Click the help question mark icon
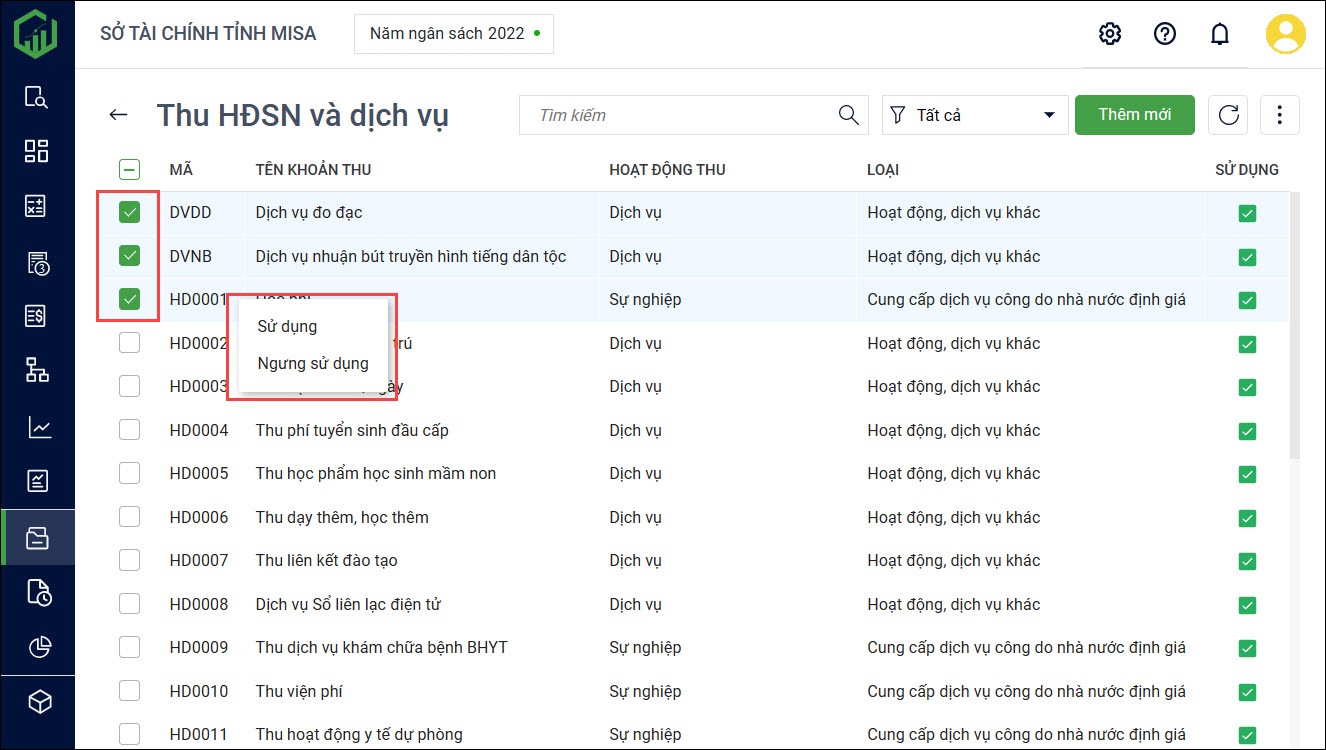The height and width of the screenshot is (750, 1326). click(x=1164, y=34)
